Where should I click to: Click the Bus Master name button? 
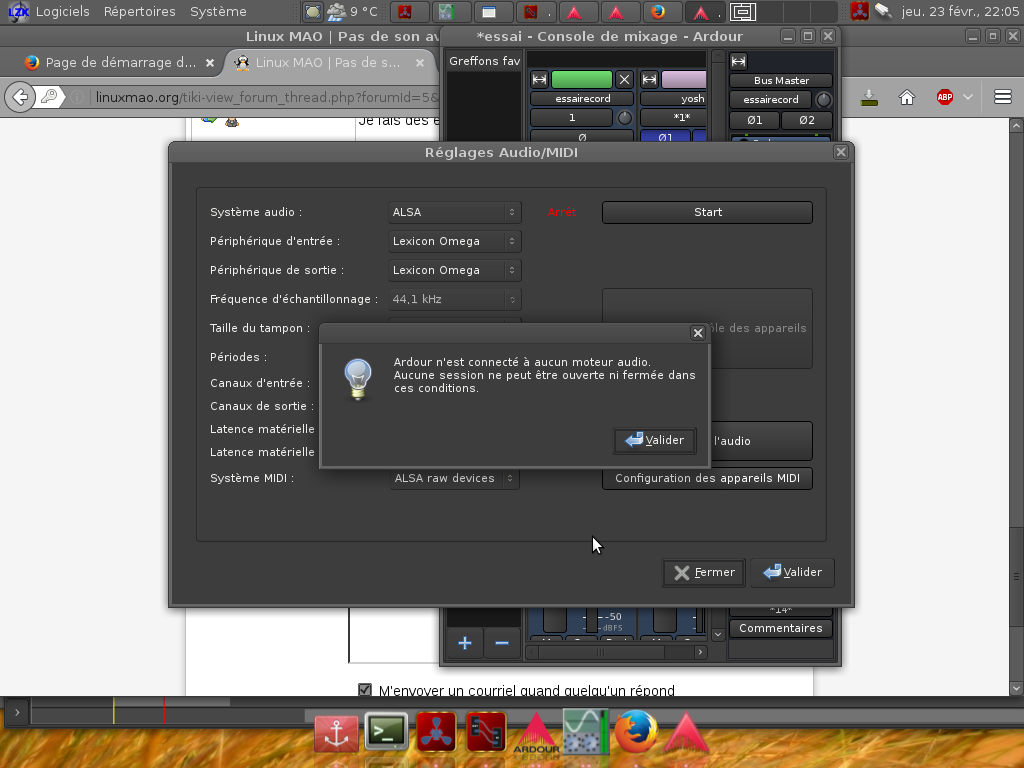(781, 80)
